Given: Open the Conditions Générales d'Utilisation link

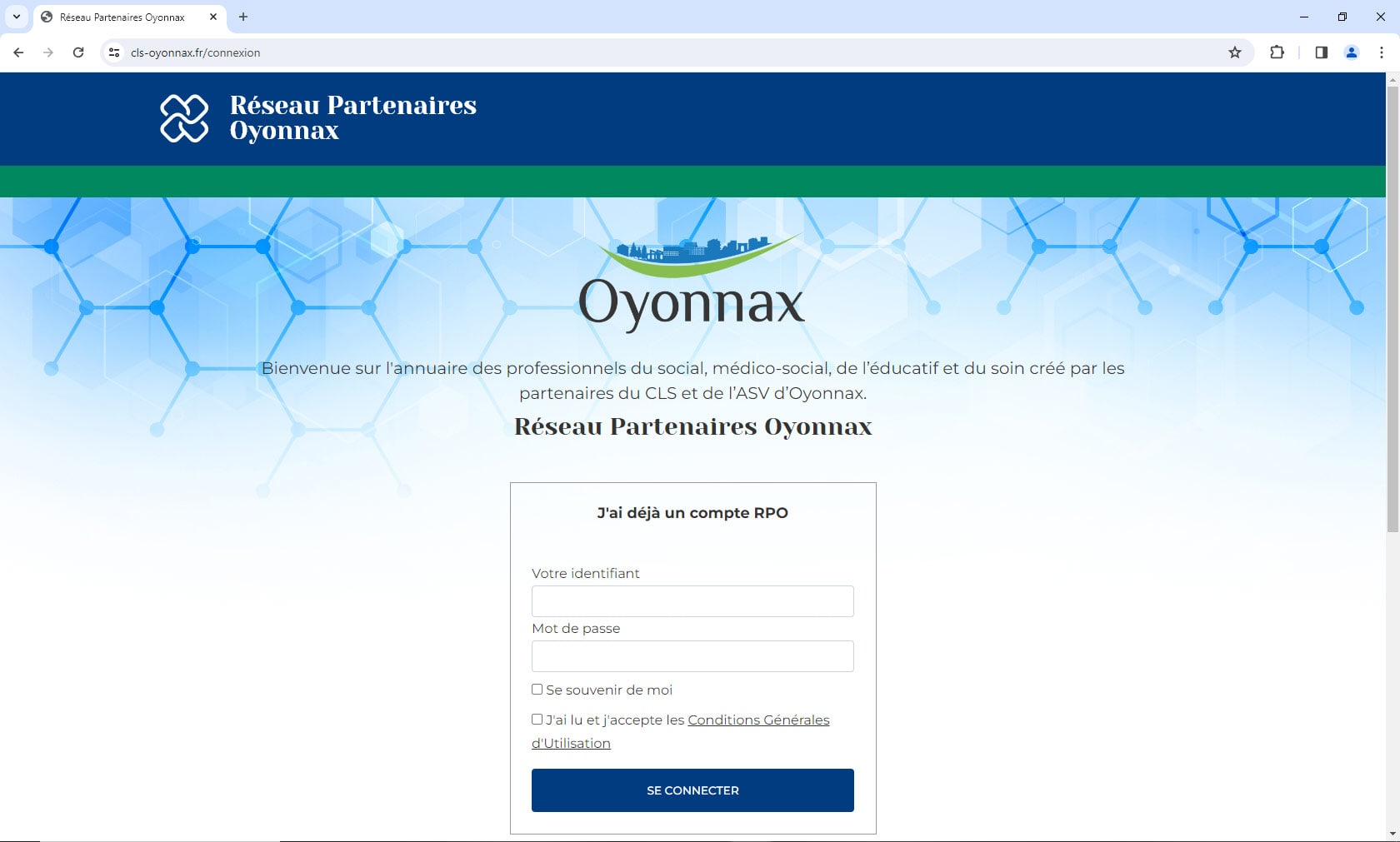Looking at the screenshot, I should (757, 720).
